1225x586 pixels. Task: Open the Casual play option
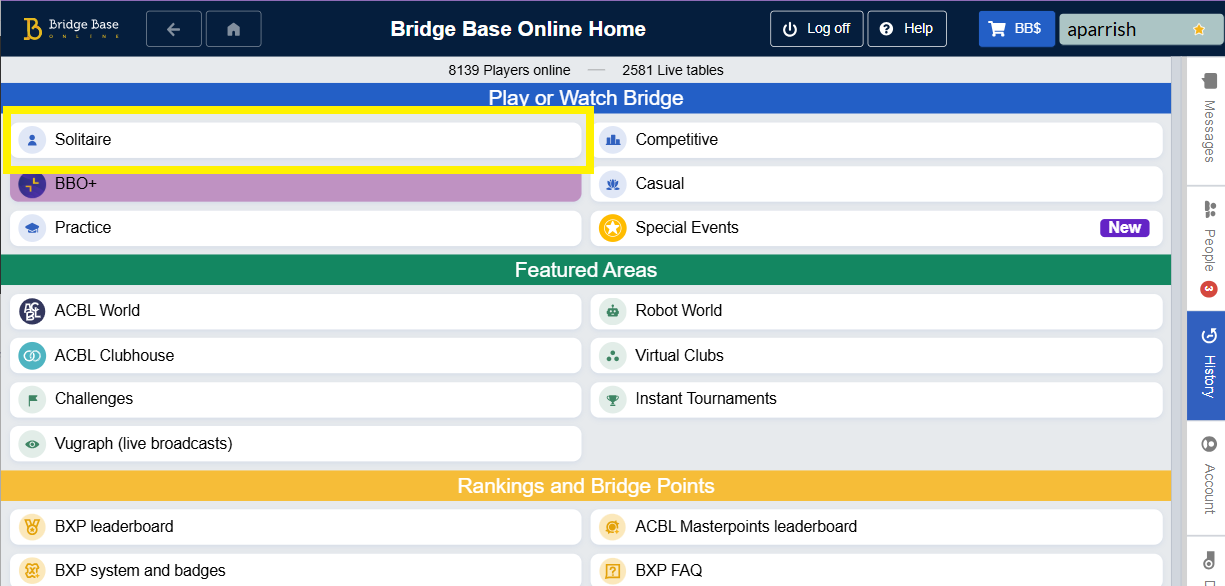[877, 184]
